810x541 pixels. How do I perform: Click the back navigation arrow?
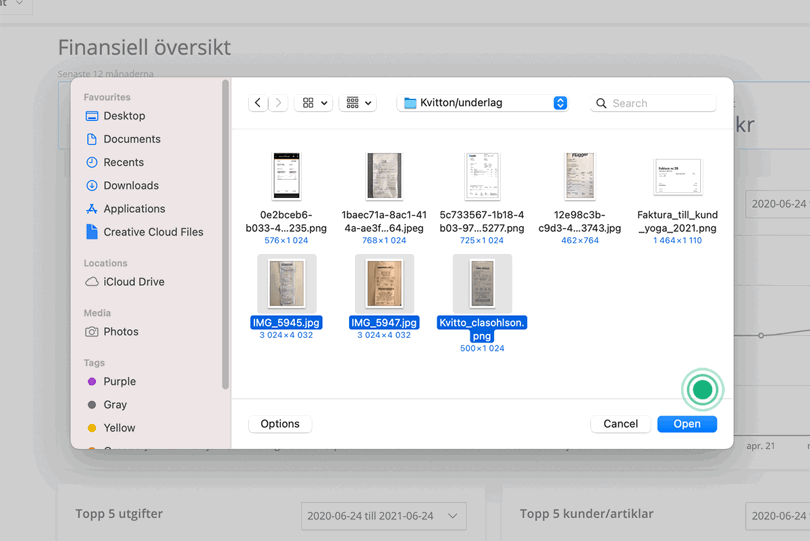coord(258,103)
